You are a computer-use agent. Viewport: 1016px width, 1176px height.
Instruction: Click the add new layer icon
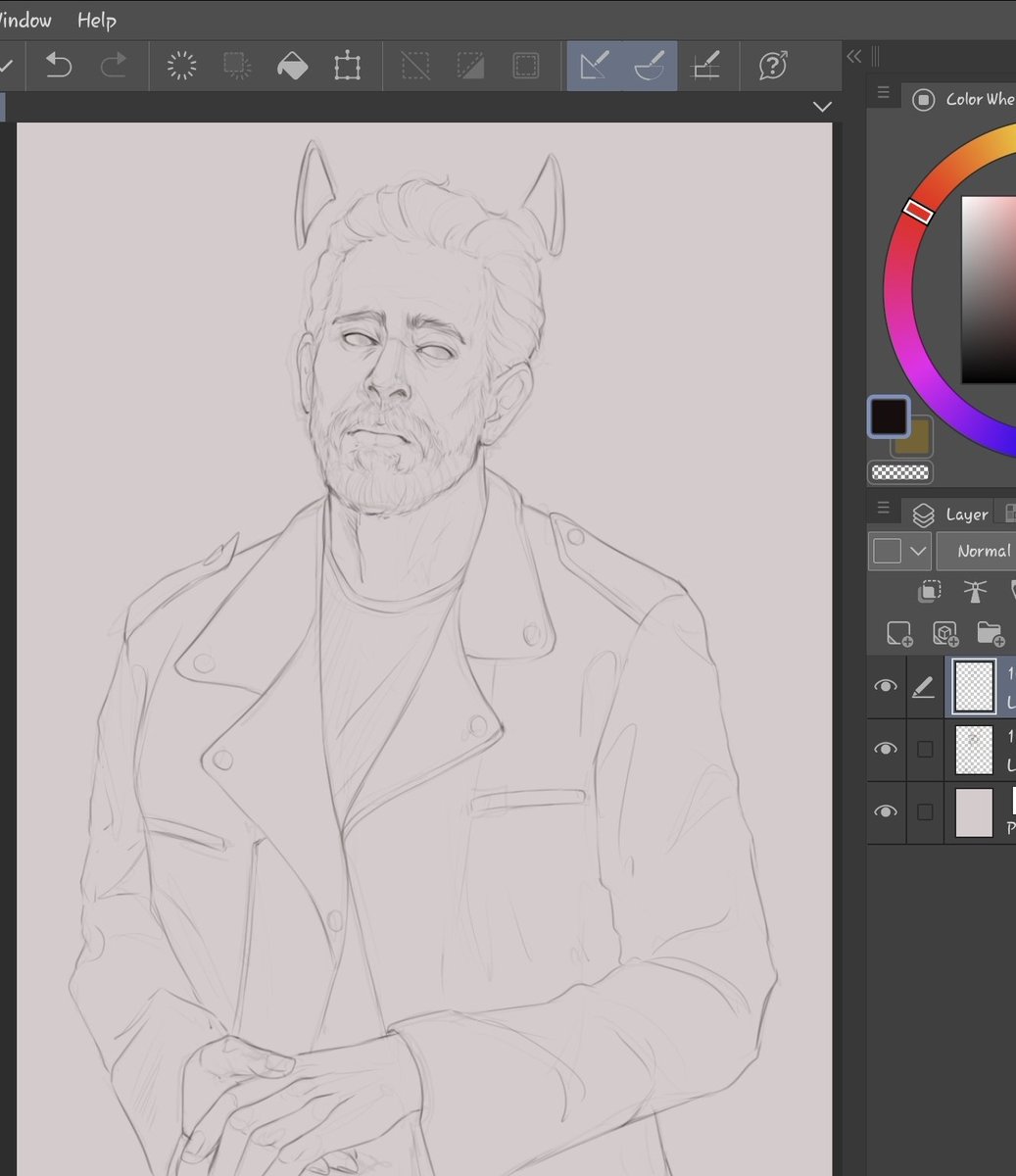[x=898, y=633]
